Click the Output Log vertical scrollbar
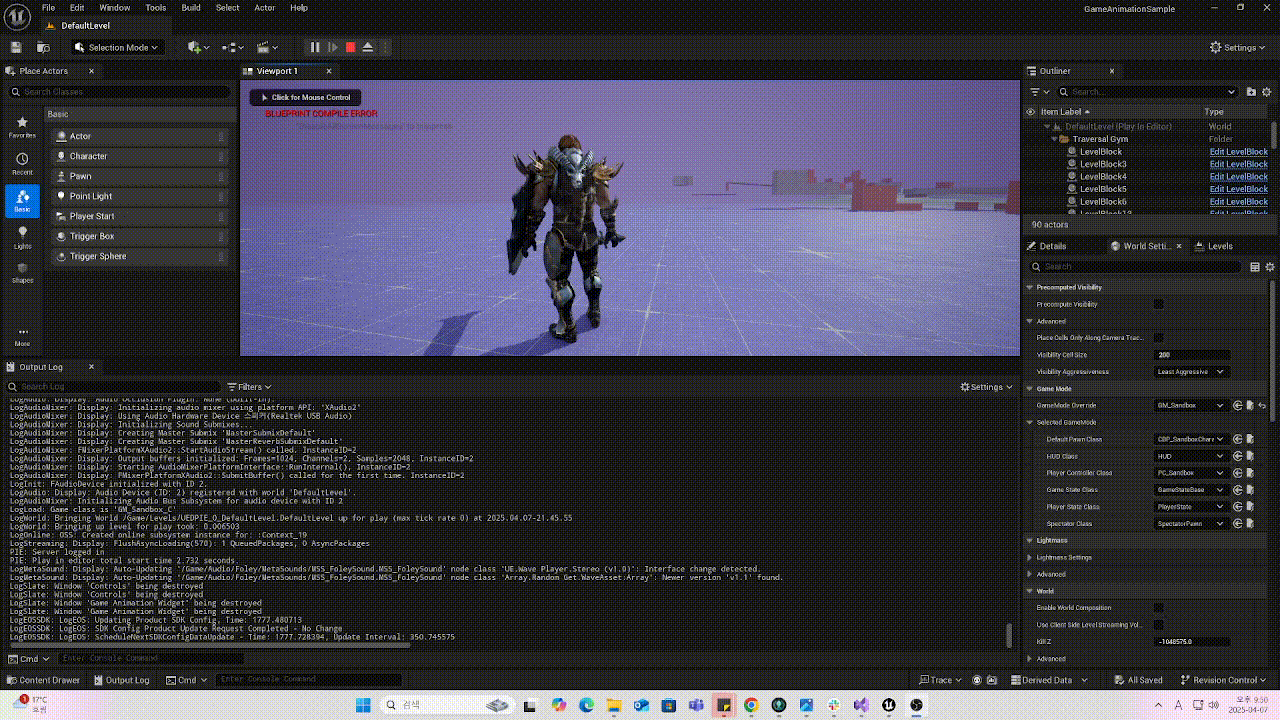The height and width of the screenshot is (720, 1280). [x=1009, y=634]
